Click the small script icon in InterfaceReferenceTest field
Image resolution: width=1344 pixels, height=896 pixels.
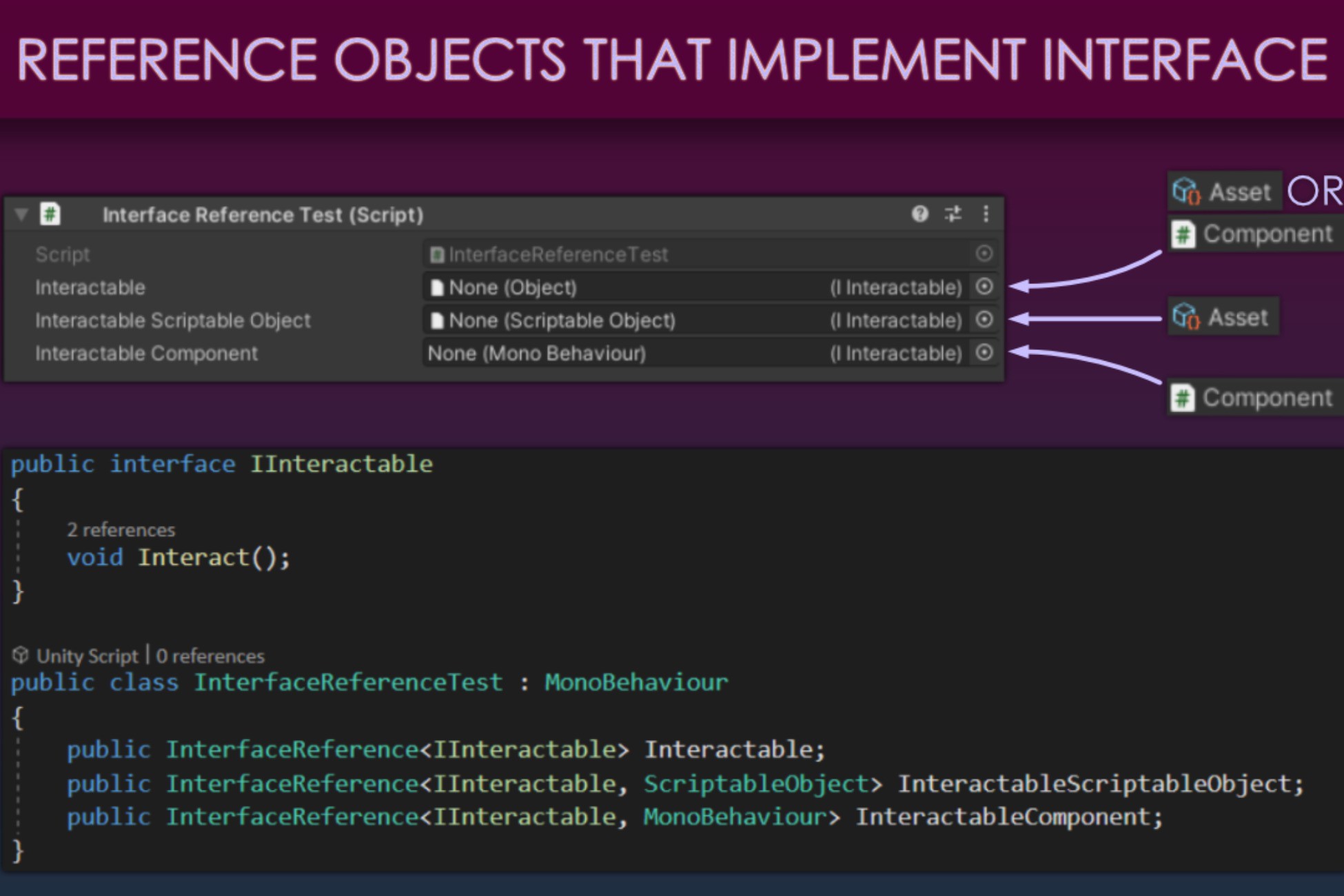click(x=436, y=255)
